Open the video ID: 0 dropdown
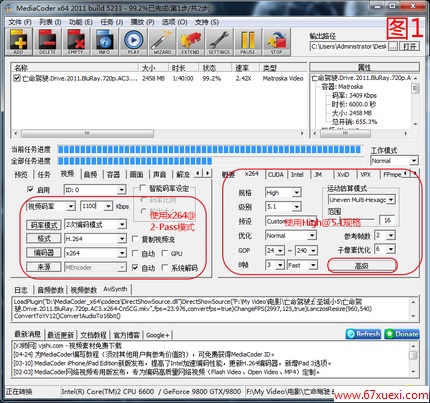430x403 pixels. click(x=95, y=190)
